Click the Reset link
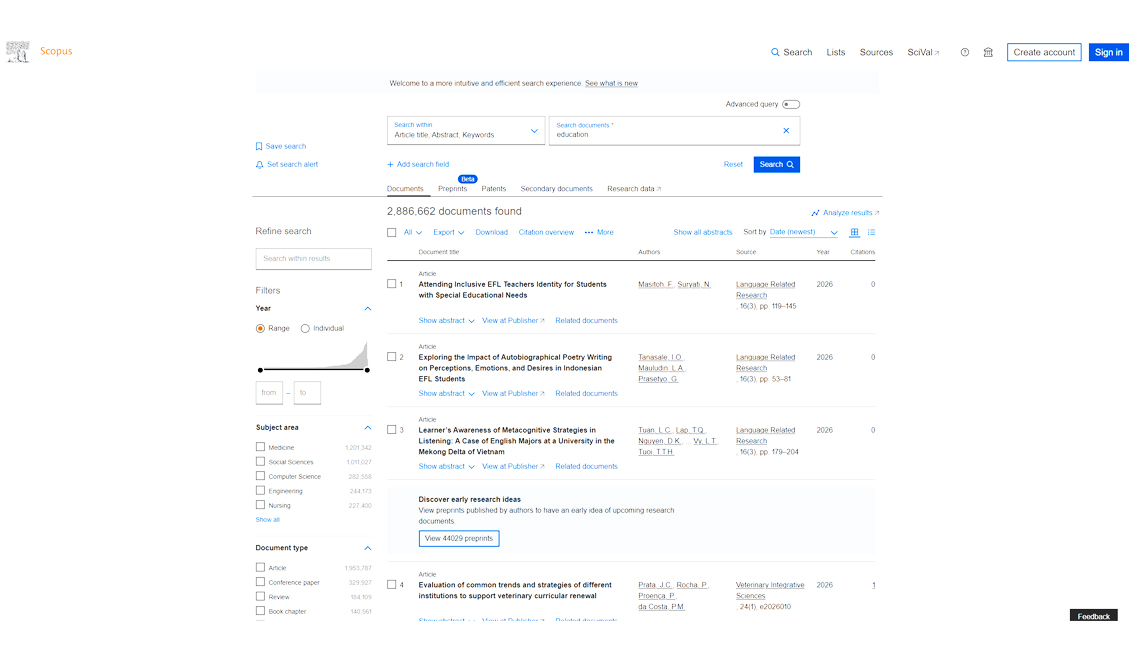Viewport: 1140px width, 670px height. pos(733,165)
